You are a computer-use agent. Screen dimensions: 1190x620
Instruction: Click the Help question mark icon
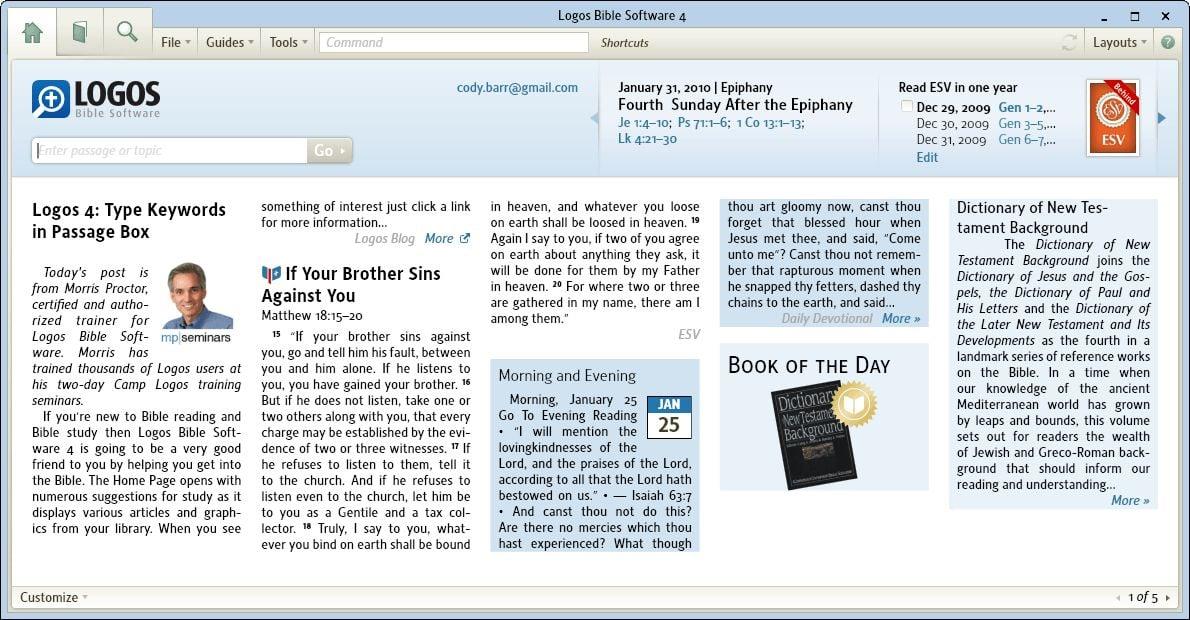1168,42
